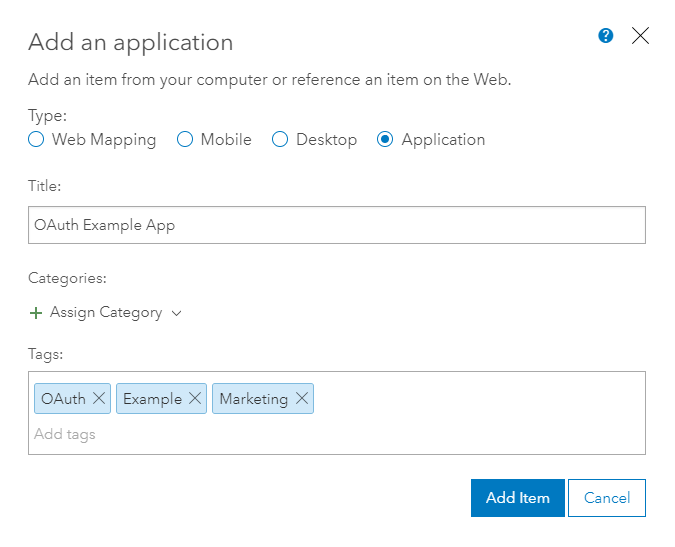Expand the Assign Category dropdown
Screen dimensions: 675x547
[x=106, y=313]
